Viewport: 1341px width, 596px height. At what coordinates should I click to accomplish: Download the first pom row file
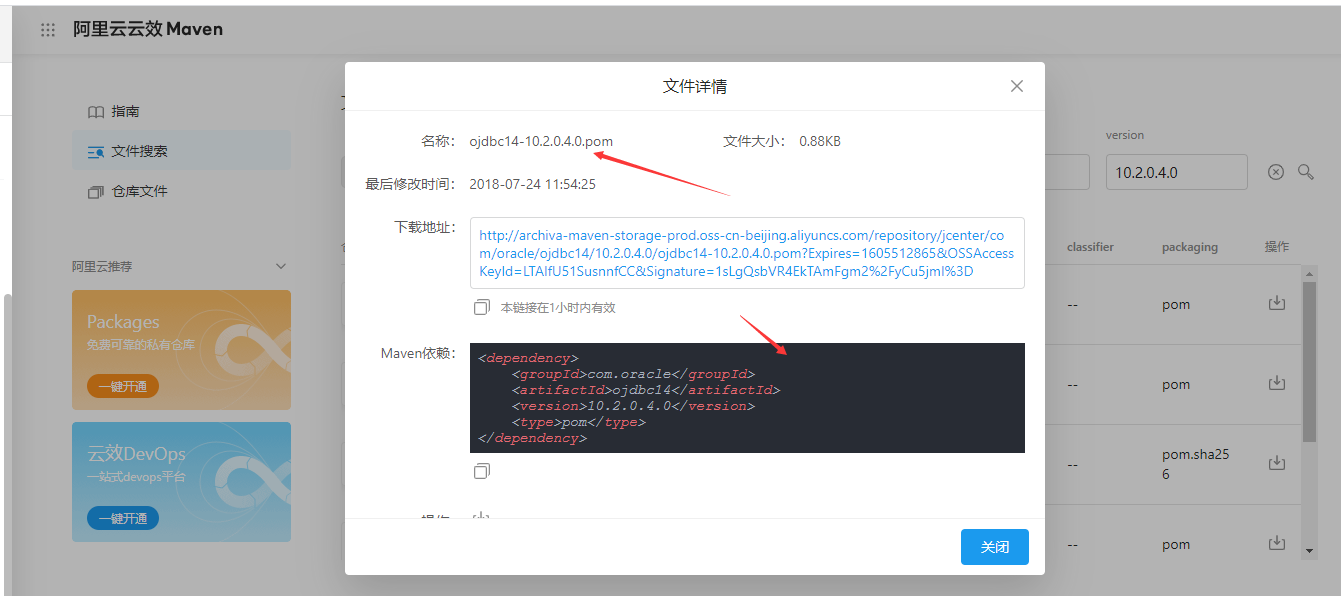point(1277,303)
